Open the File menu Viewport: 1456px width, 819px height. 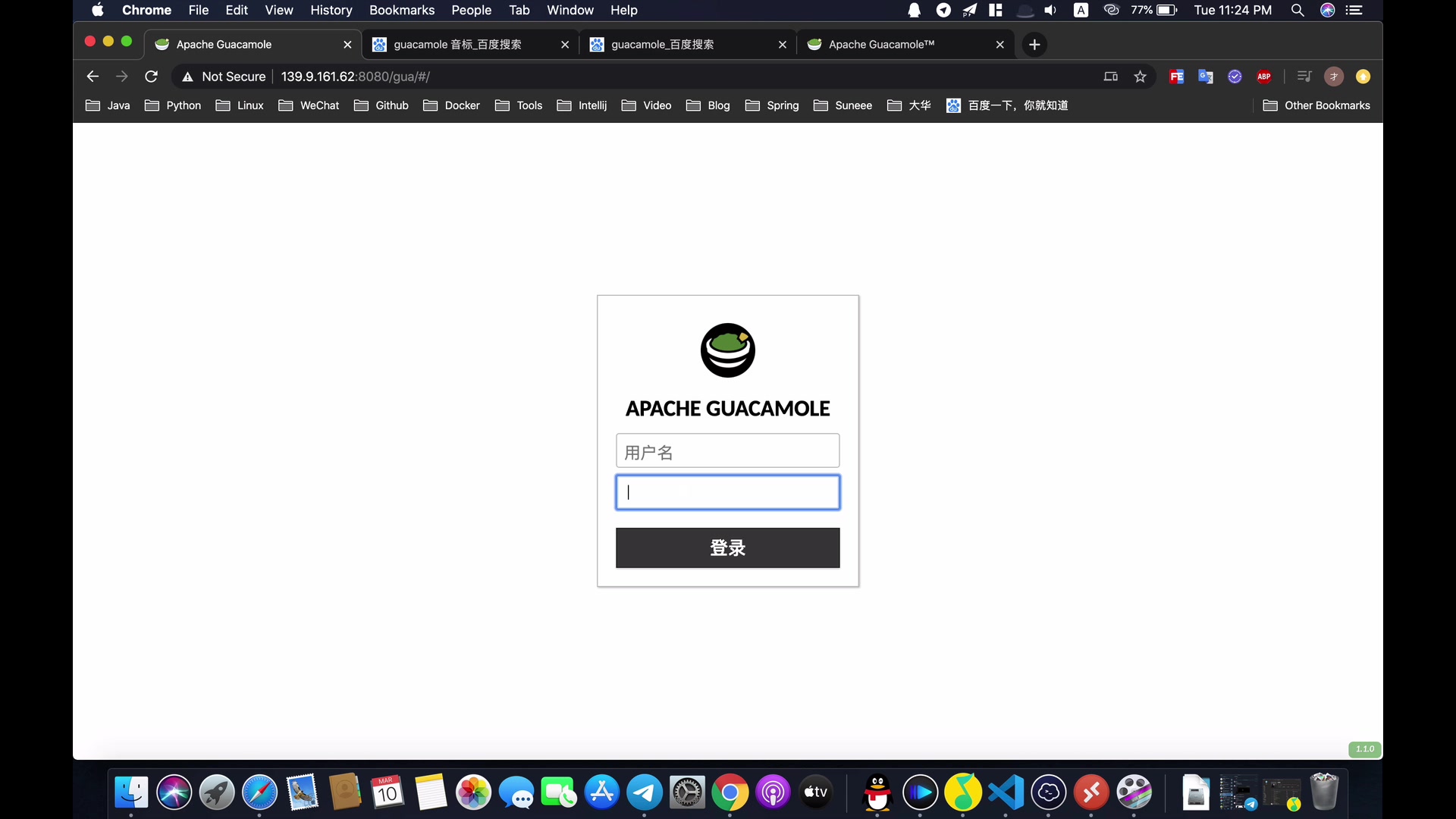(x=199, y=10)
